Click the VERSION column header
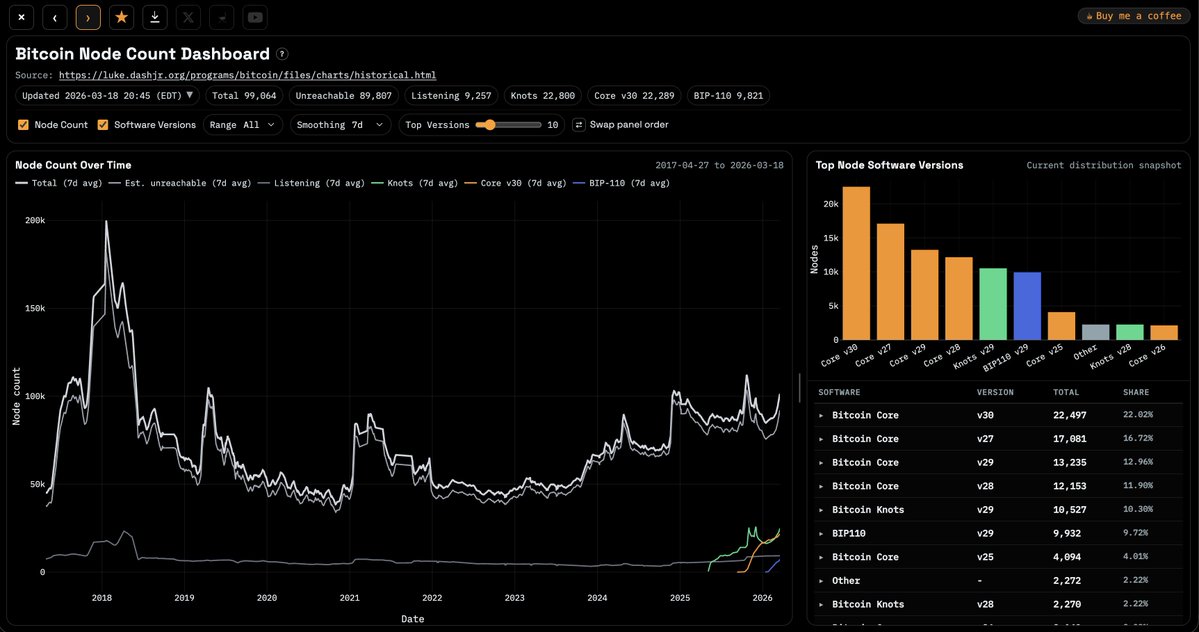Image resolution: width=1199 pixels, height=632 pixels. click(995, 392)
